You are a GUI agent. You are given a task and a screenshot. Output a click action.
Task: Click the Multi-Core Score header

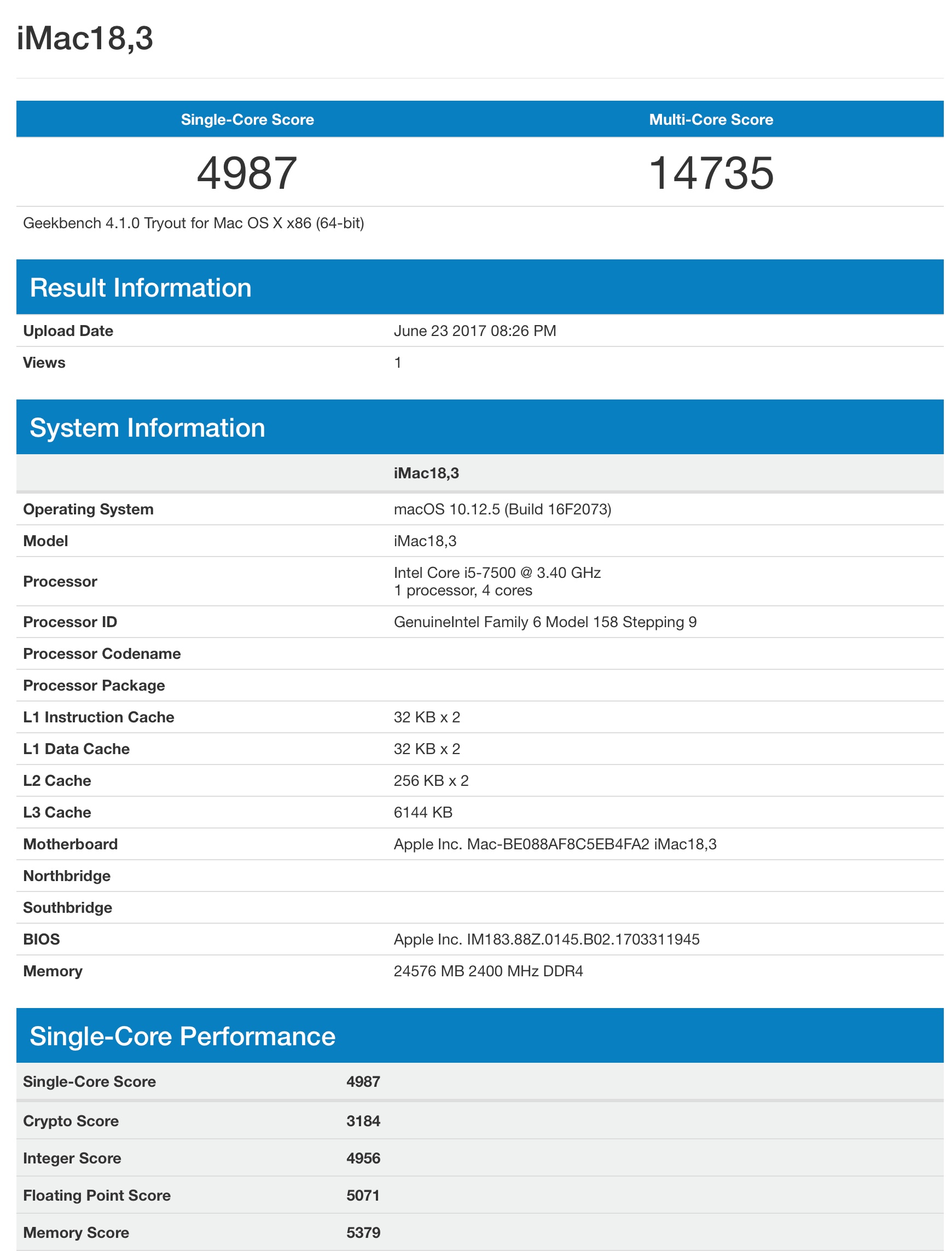[711, 120]
